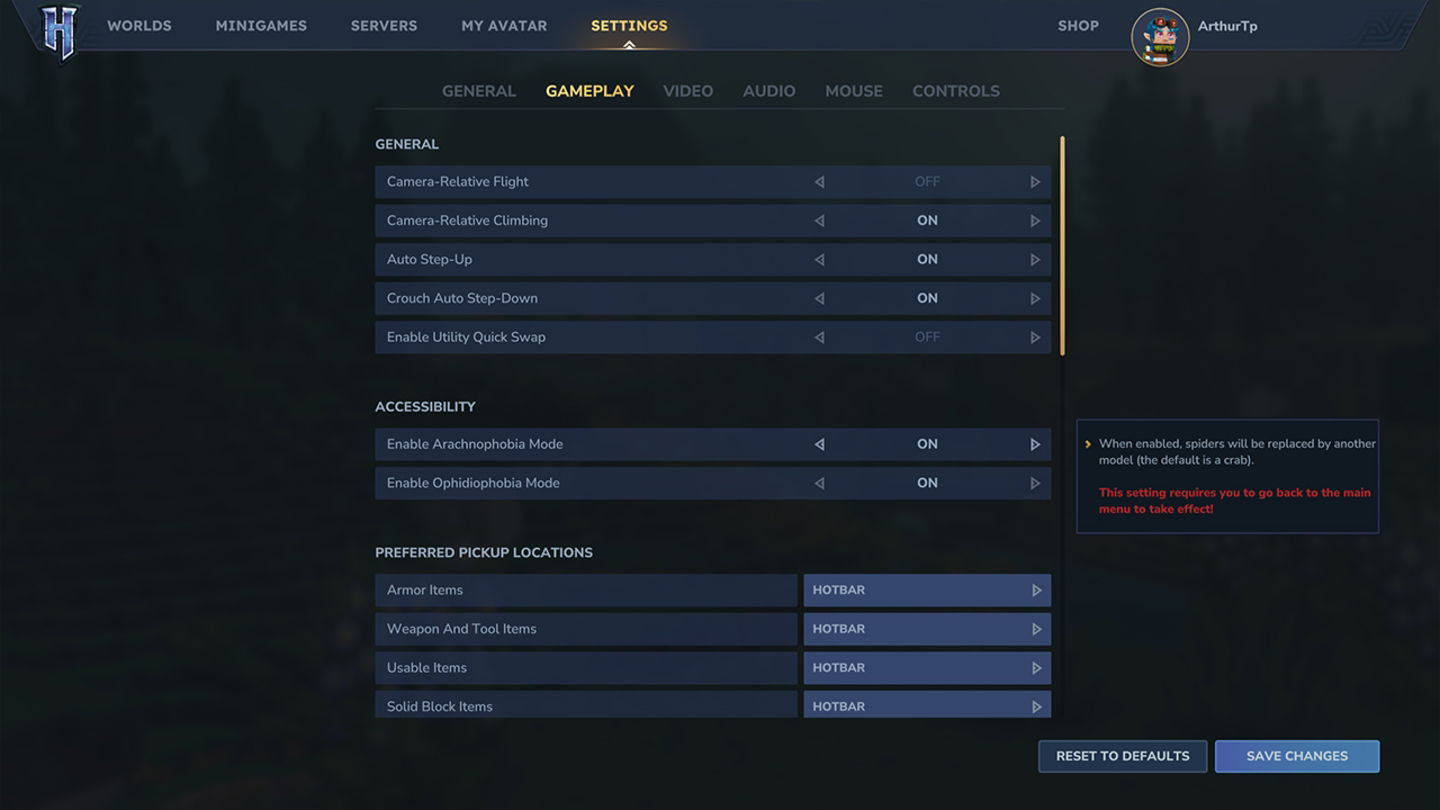The width and height of the screenshot is (1440, 810).
Task: Toggle Enable Utility Quick Swap OFF value
Action: click(x=927, y=337)
